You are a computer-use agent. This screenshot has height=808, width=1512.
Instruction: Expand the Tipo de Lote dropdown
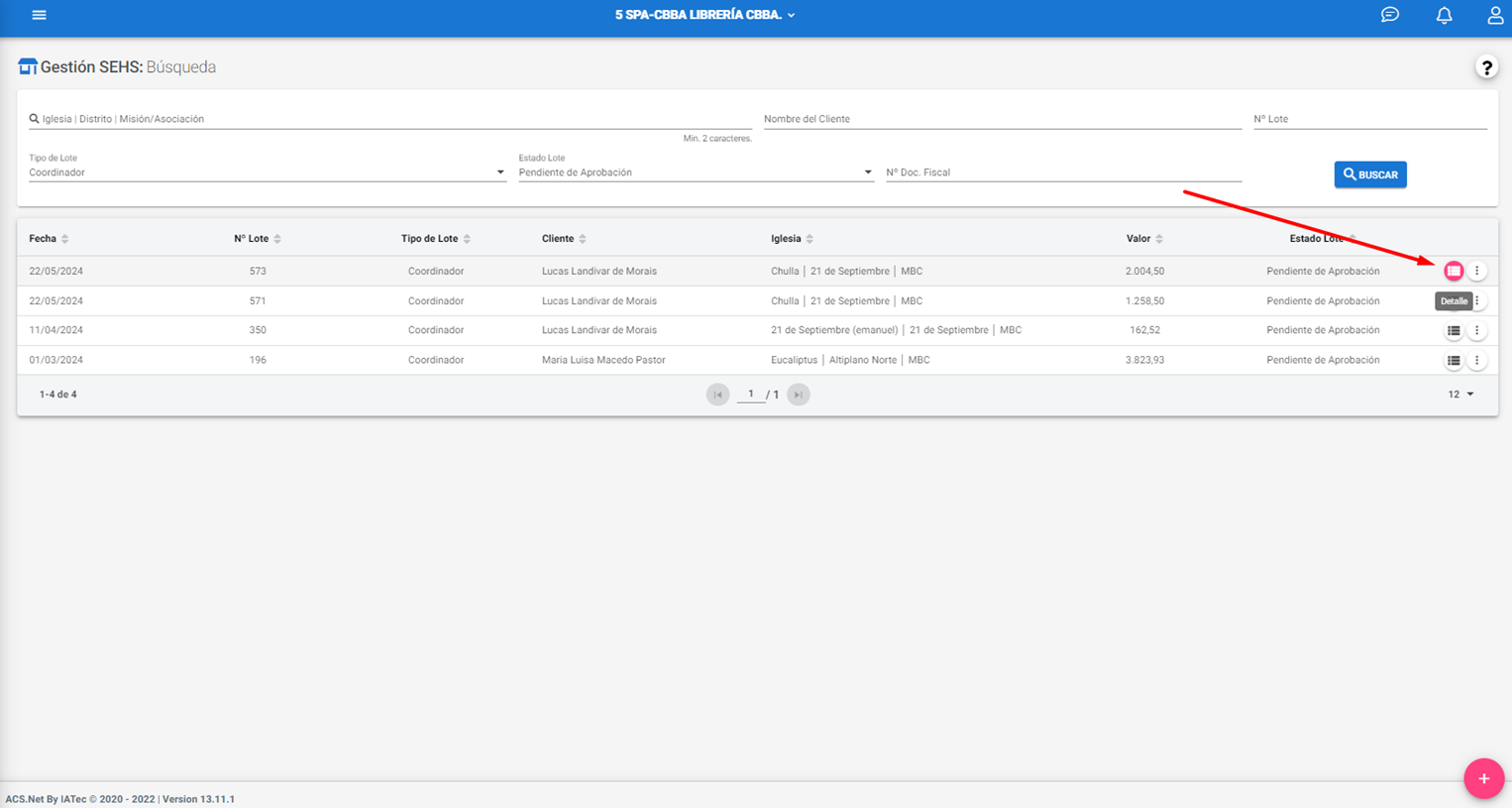[267, 173]
